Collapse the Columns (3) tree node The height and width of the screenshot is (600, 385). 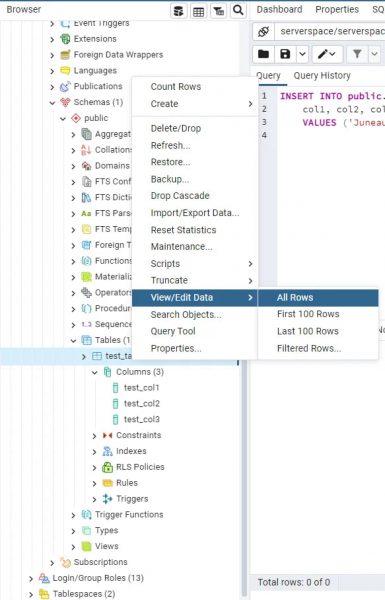click(x=95, y=372)
